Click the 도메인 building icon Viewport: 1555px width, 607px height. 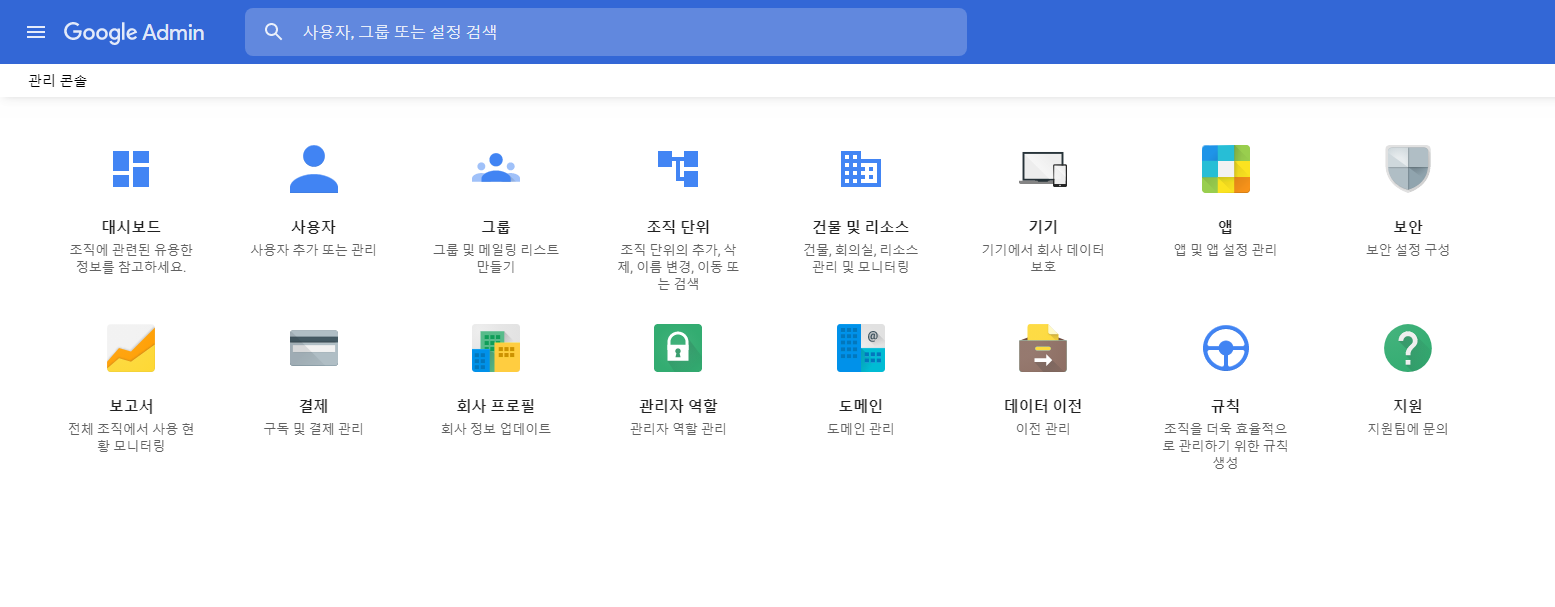click(x=861, y=348)
